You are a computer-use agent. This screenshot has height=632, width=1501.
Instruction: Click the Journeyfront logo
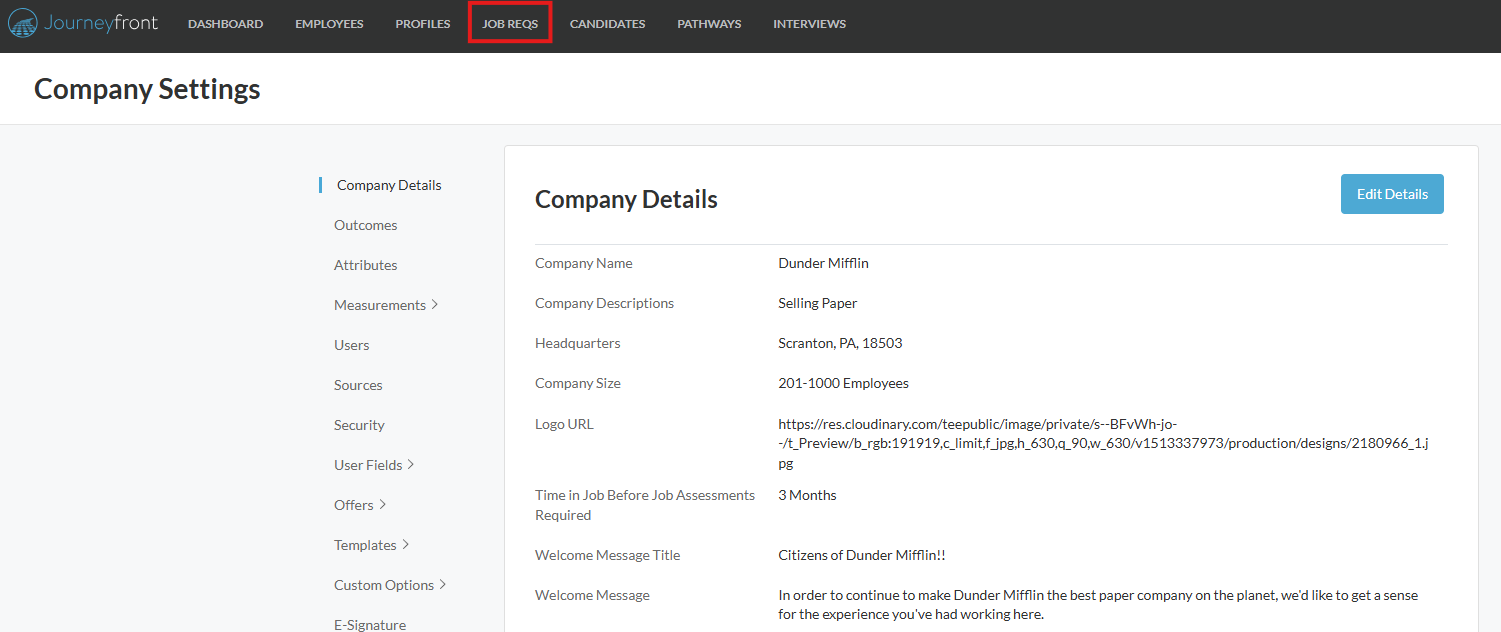83,23
